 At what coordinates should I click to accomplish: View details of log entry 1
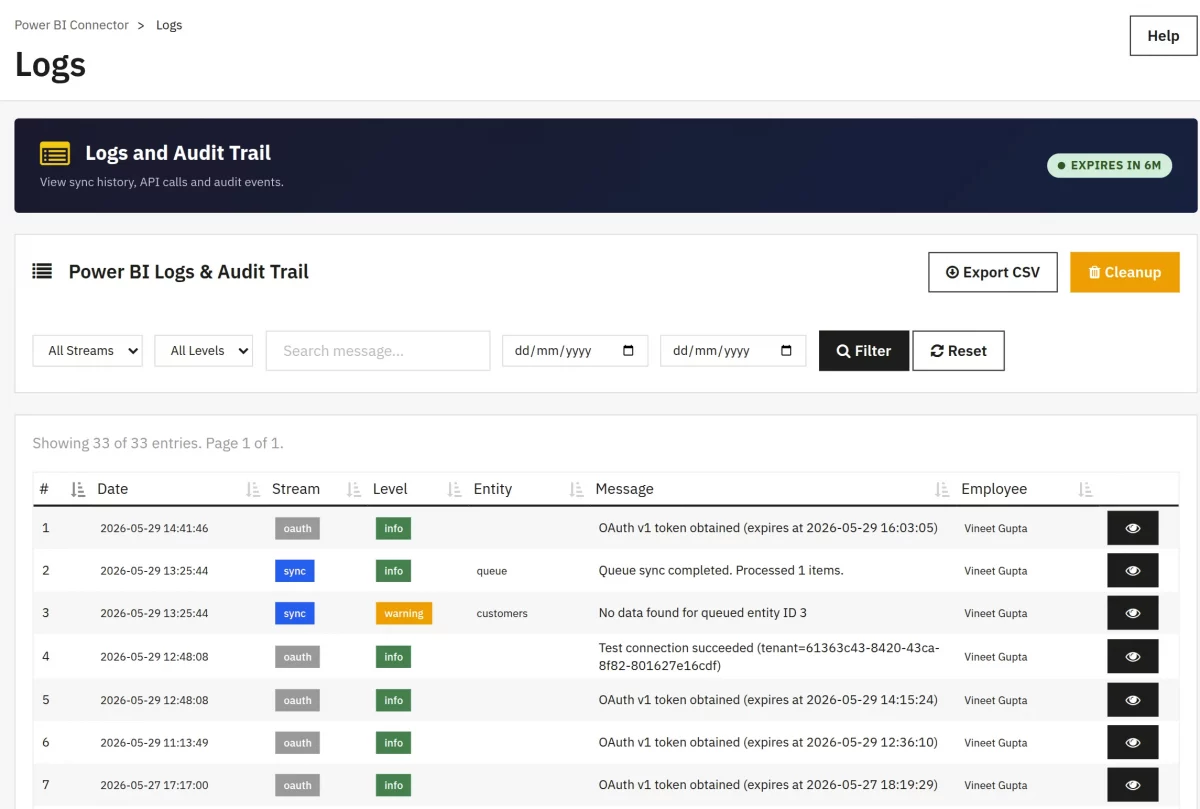click(x=1133, y=528)
